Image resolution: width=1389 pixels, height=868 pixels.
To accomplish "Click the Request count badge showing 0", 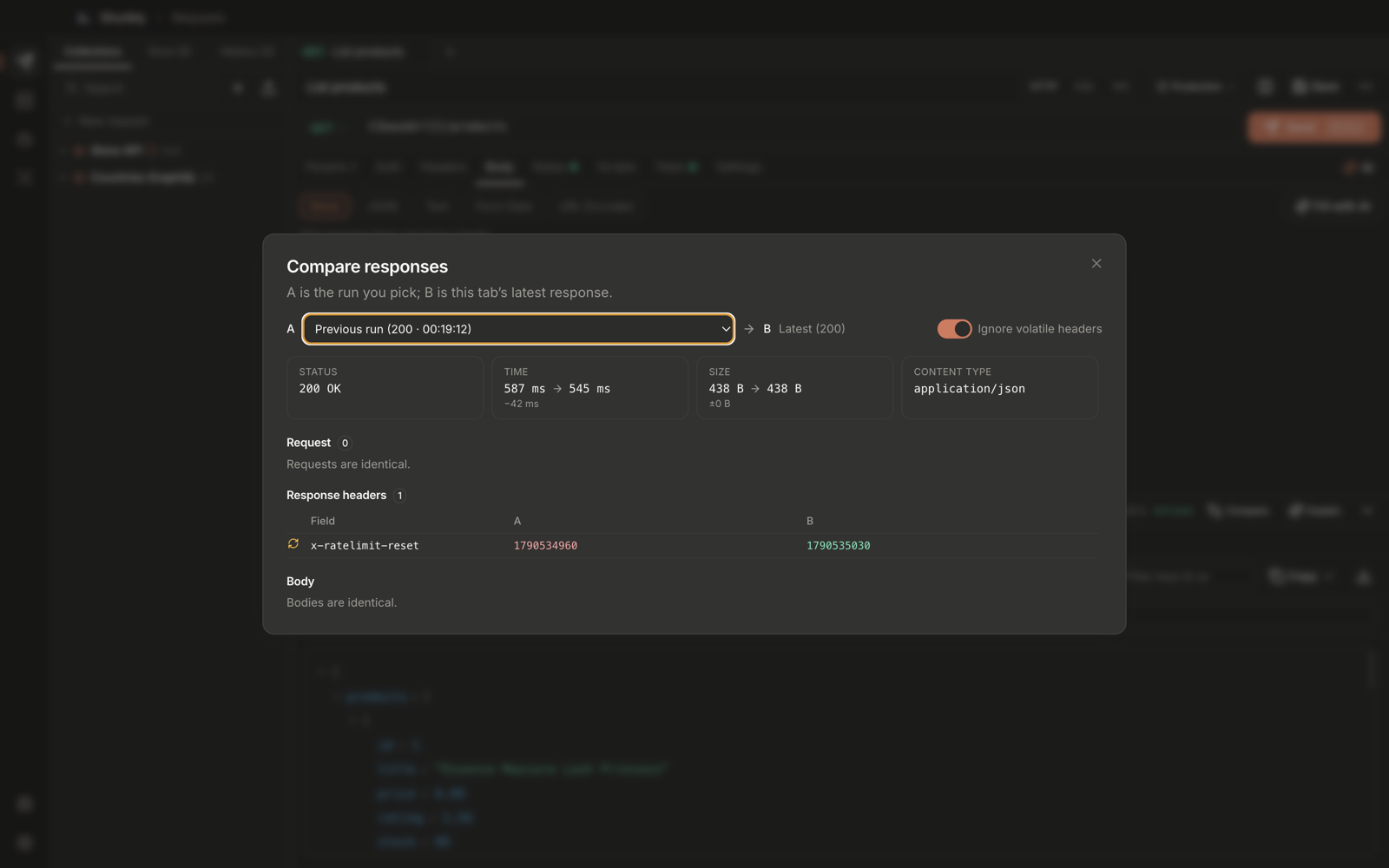I will (345, 443).
